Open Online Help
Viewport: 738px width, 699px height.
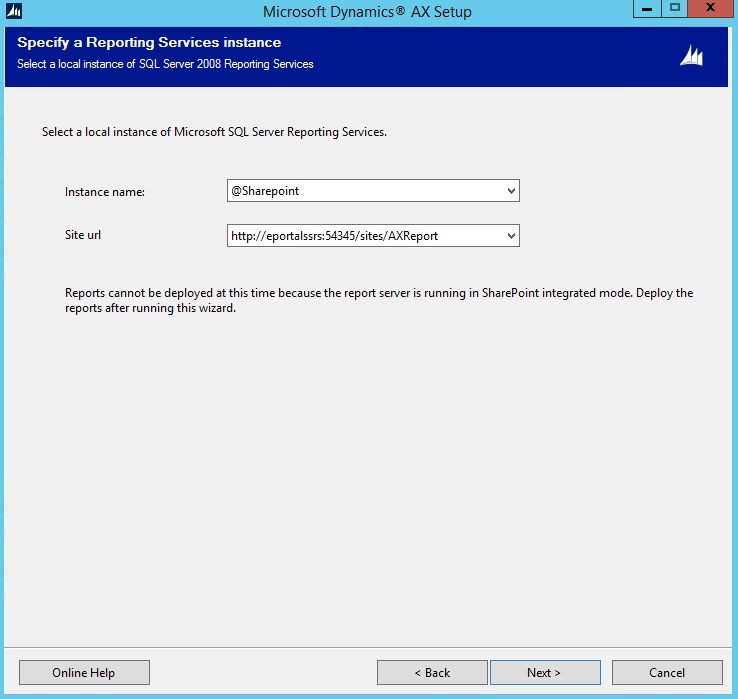[x=84, y=673]
